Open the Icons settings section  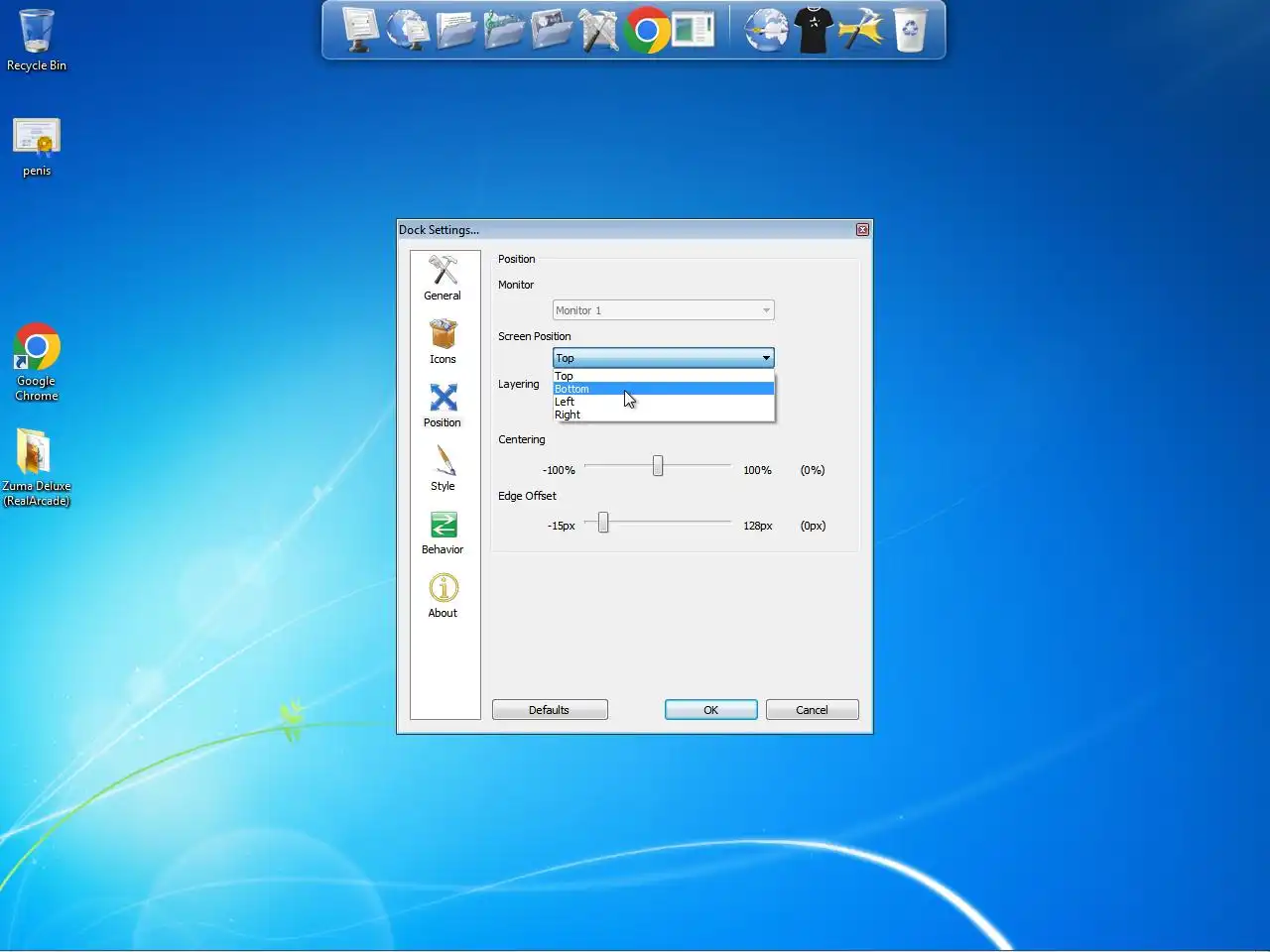tap(443, 341)
